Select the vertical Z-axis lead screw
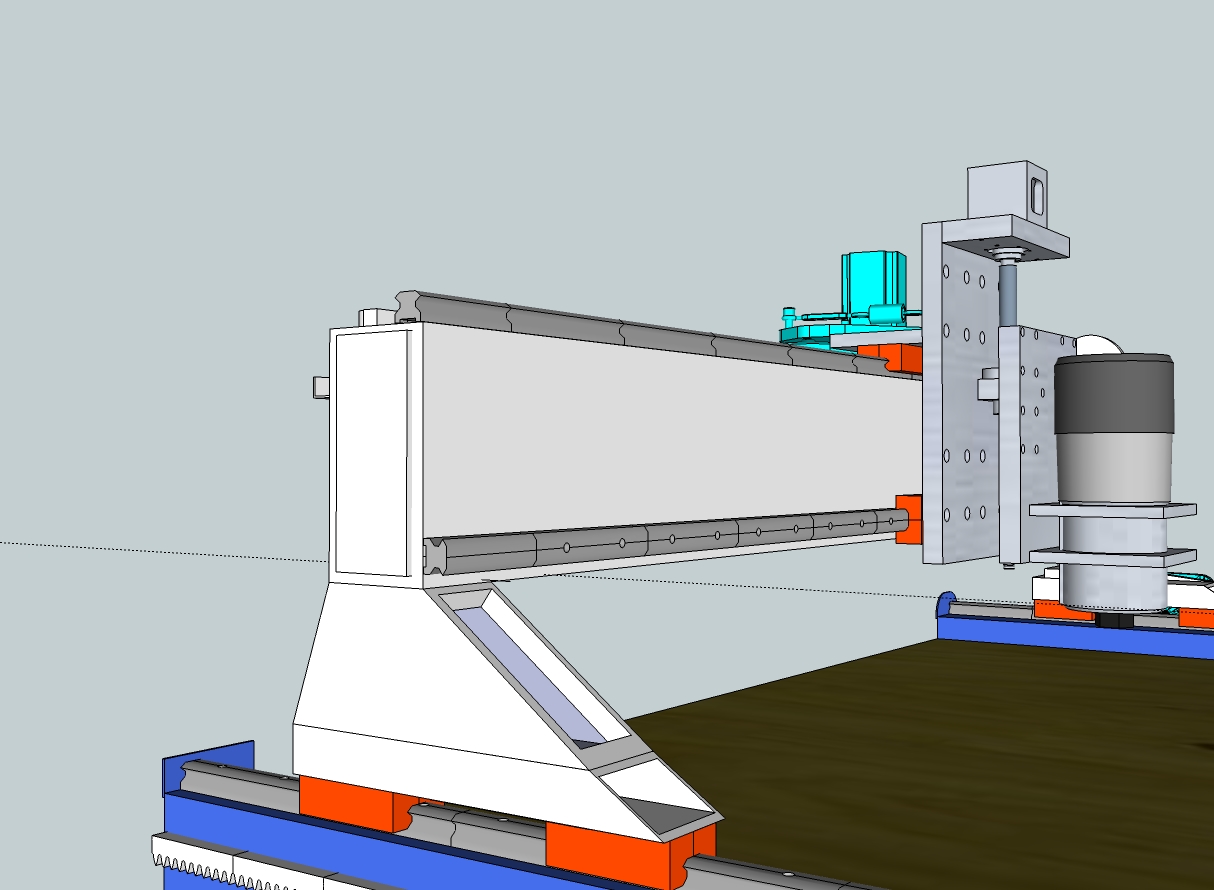Image resolution: width=1214 pixels, height=890 pixels. click(1005, 292)
